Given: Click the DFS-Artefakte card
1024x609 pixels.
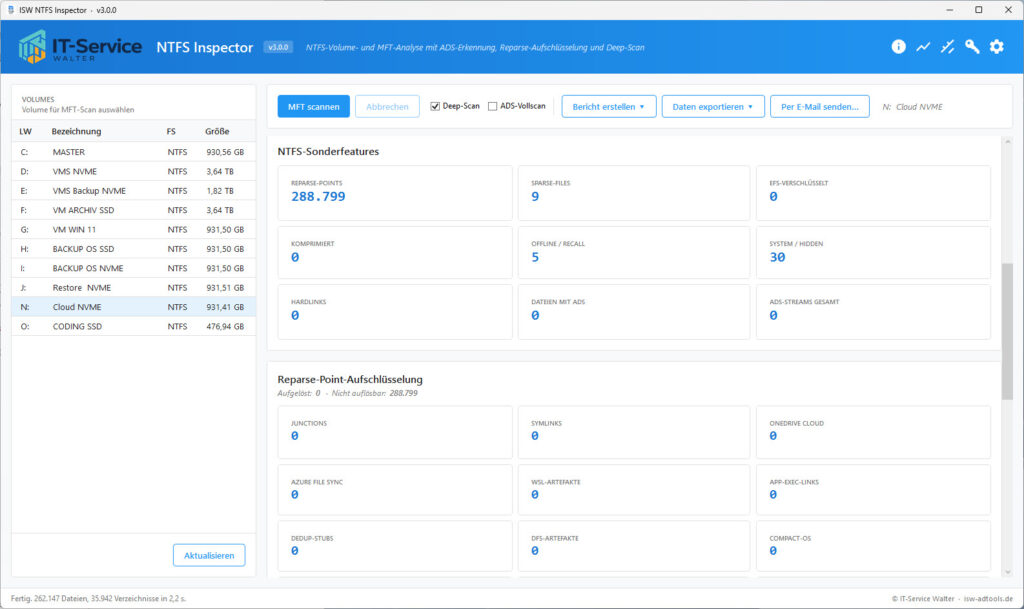Looking at the screenshot, I should point(633,546).
